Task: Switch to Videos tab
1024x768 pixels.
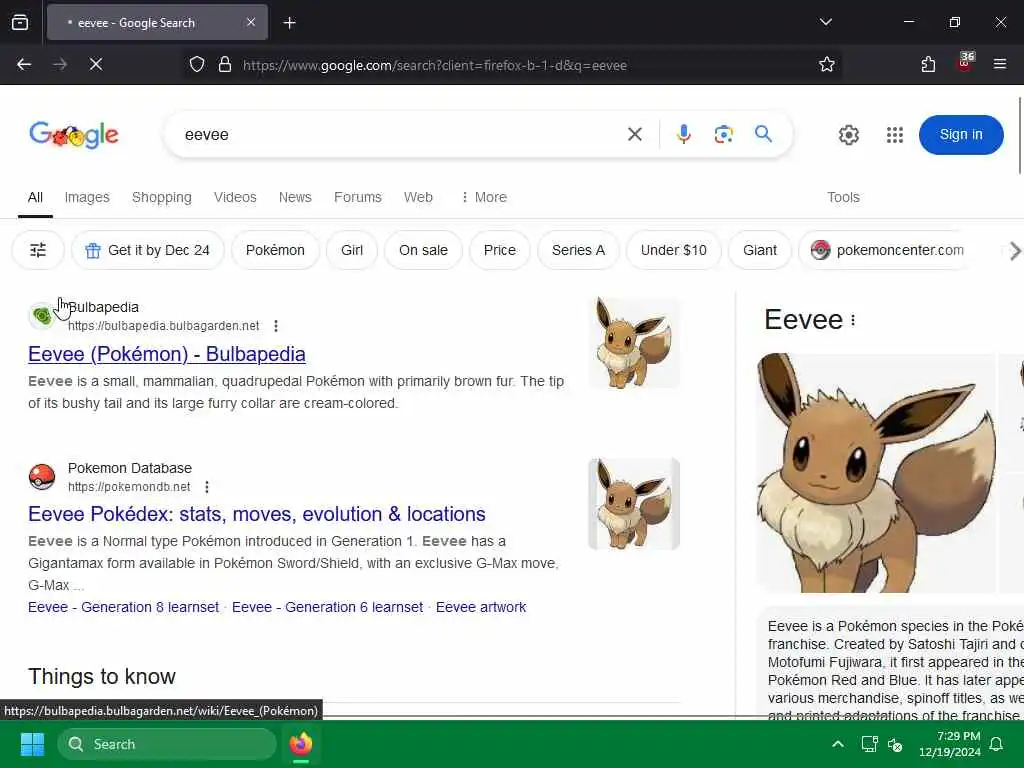Action: tap(234, 197)
